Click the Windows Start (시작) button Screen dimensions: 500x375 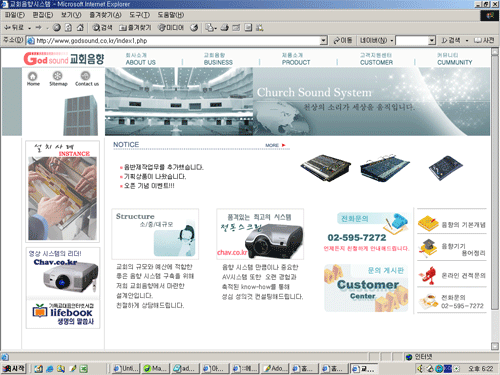[14, 368]
